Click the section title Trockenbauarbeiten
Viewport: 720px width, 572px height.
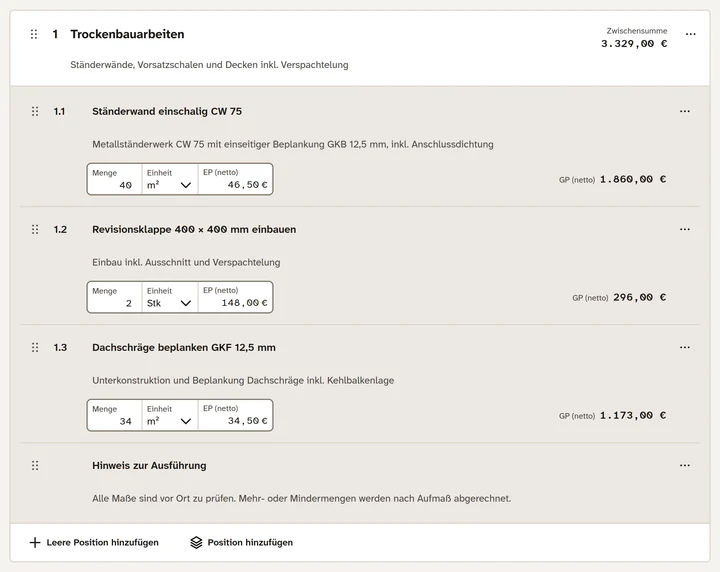[127, 34]
